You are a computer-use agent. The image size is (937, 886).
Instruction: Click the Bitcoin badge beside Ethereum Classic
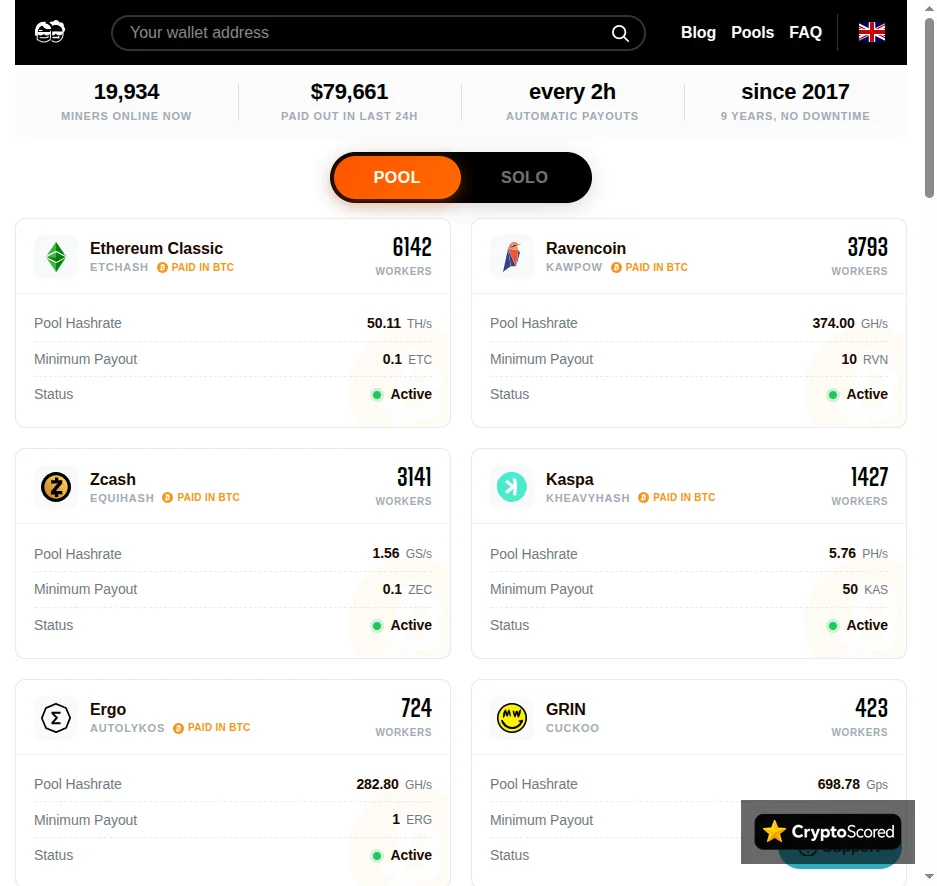click(x=162, y=268)
